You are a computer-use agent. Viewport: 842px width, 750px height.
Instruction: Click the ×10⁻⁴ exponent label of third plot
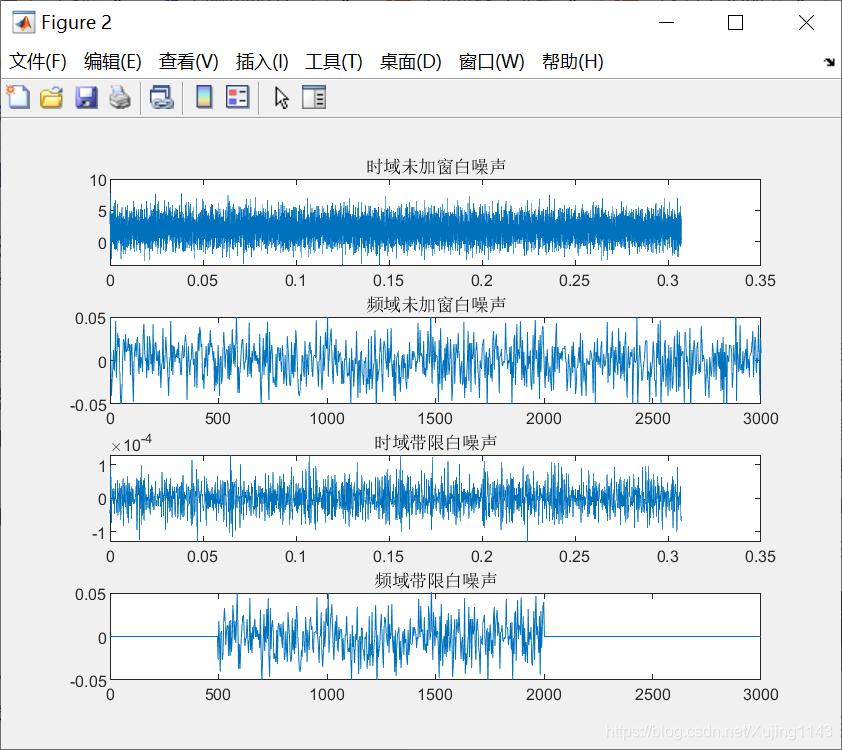click(x=132, y=444)
